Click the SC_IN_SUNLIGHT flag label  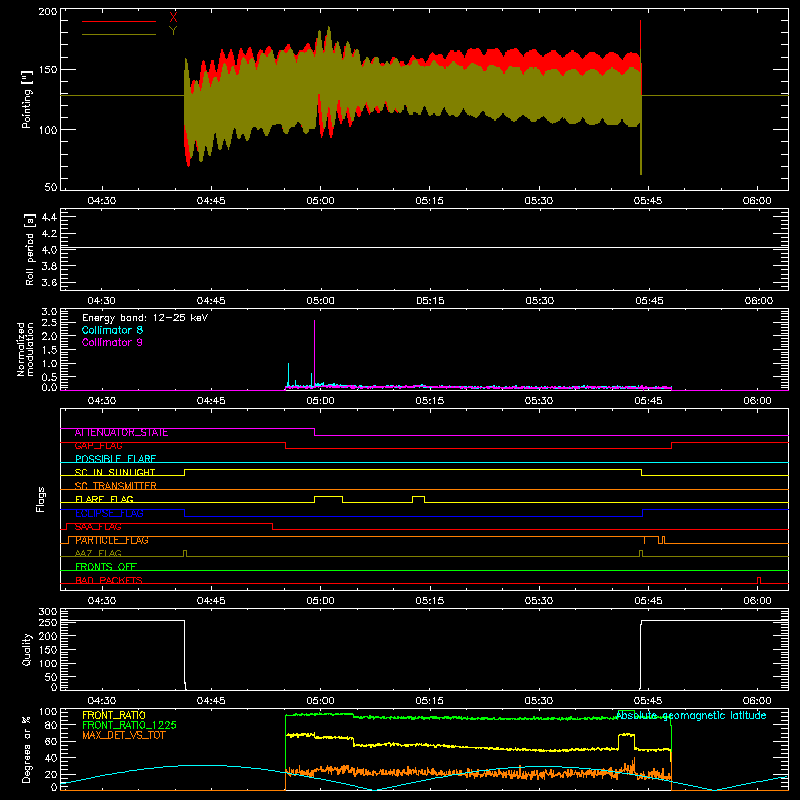click(115, 472)
